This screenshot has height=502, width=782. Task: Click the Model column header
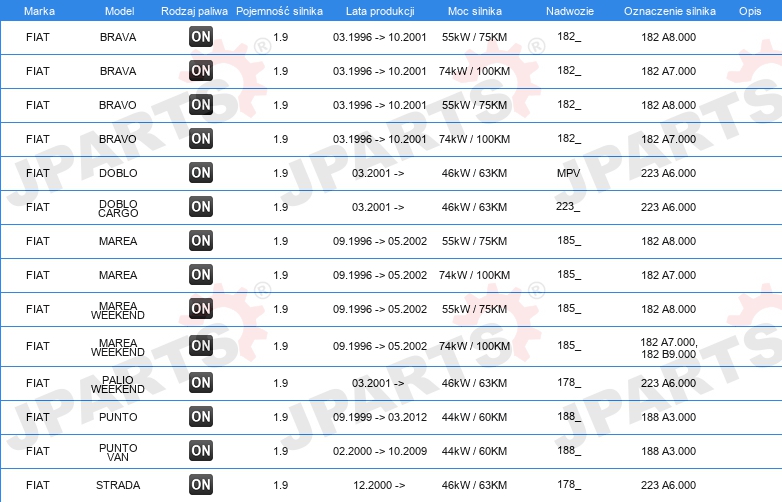[120, 11]
